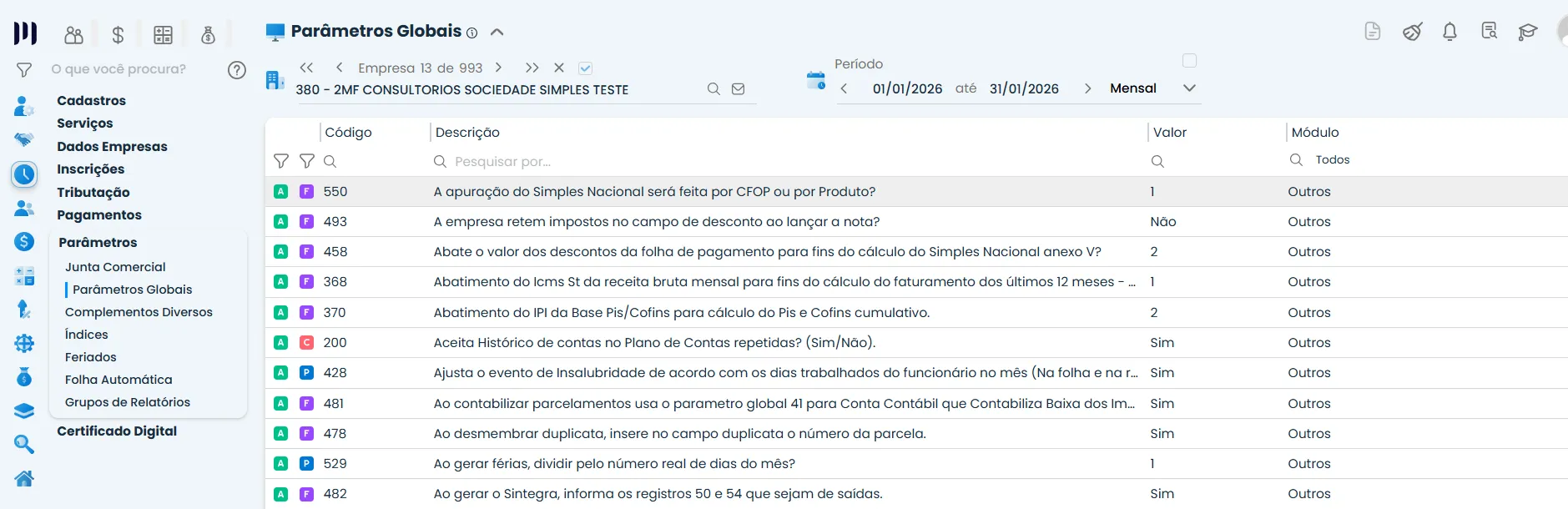
Task: Open the Cadastros menu
Action: pyautogui.click(x=92, y=100)
